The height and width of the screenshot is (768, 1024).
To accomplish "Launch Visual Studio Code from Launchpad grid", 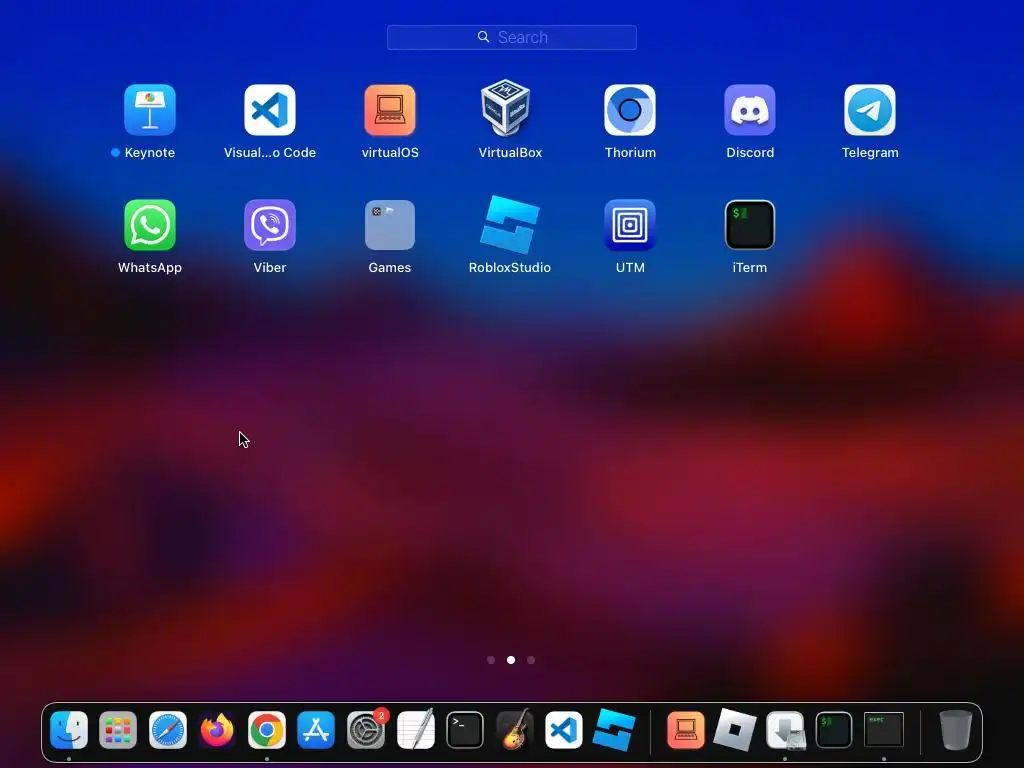I will (x=270, y=110).
